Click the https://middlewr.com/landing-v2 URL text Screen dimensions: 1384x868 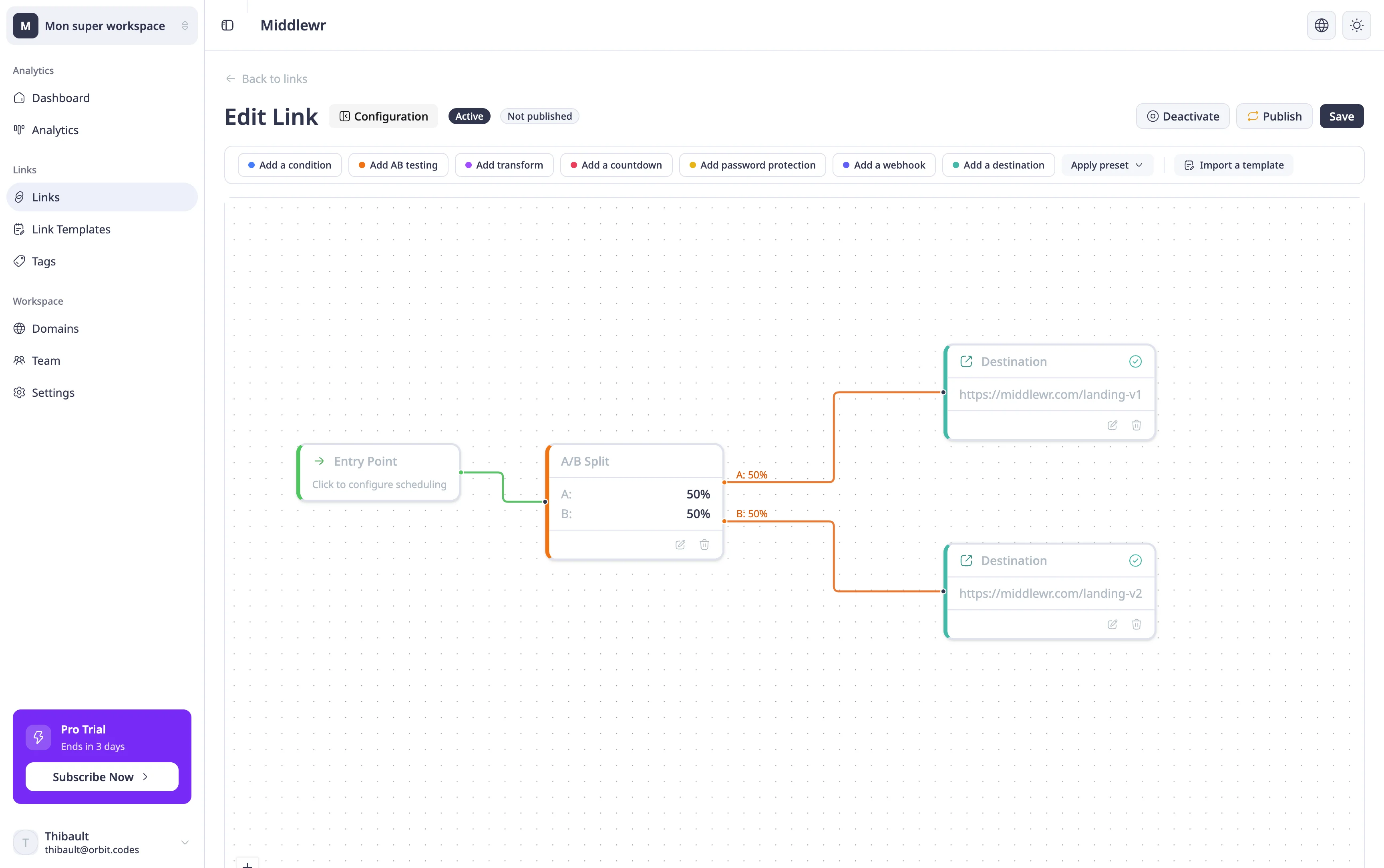(x=1050, y=594)
